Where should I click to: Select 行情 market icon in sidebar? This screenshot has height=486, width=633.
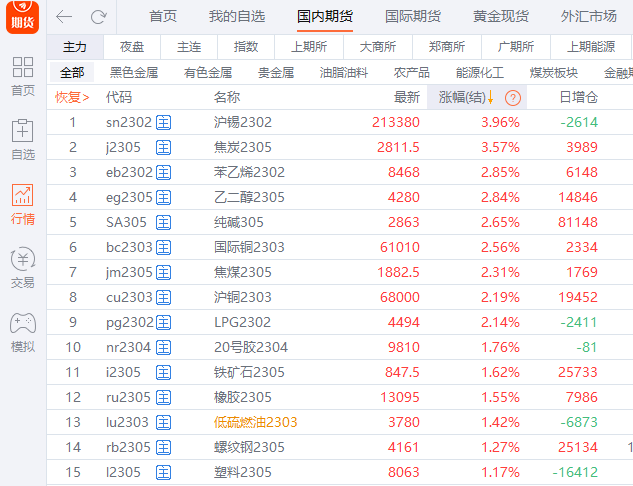pos(22,204)
